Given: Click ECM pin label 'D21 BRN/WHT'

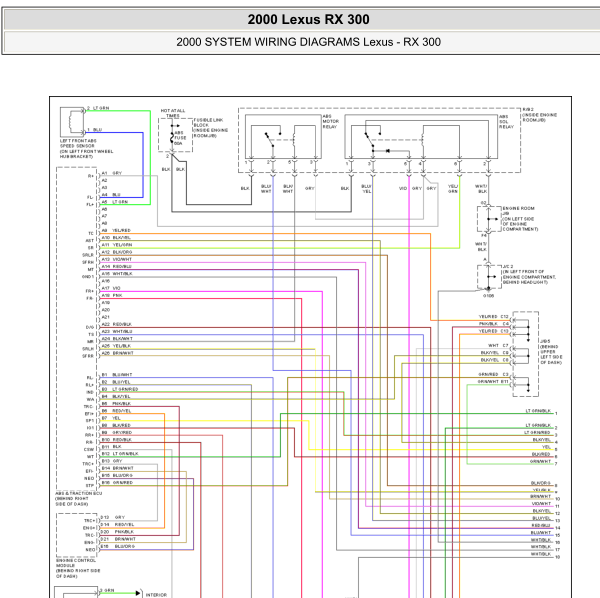Looking at the screenshot, I should (x=118, y=539).
